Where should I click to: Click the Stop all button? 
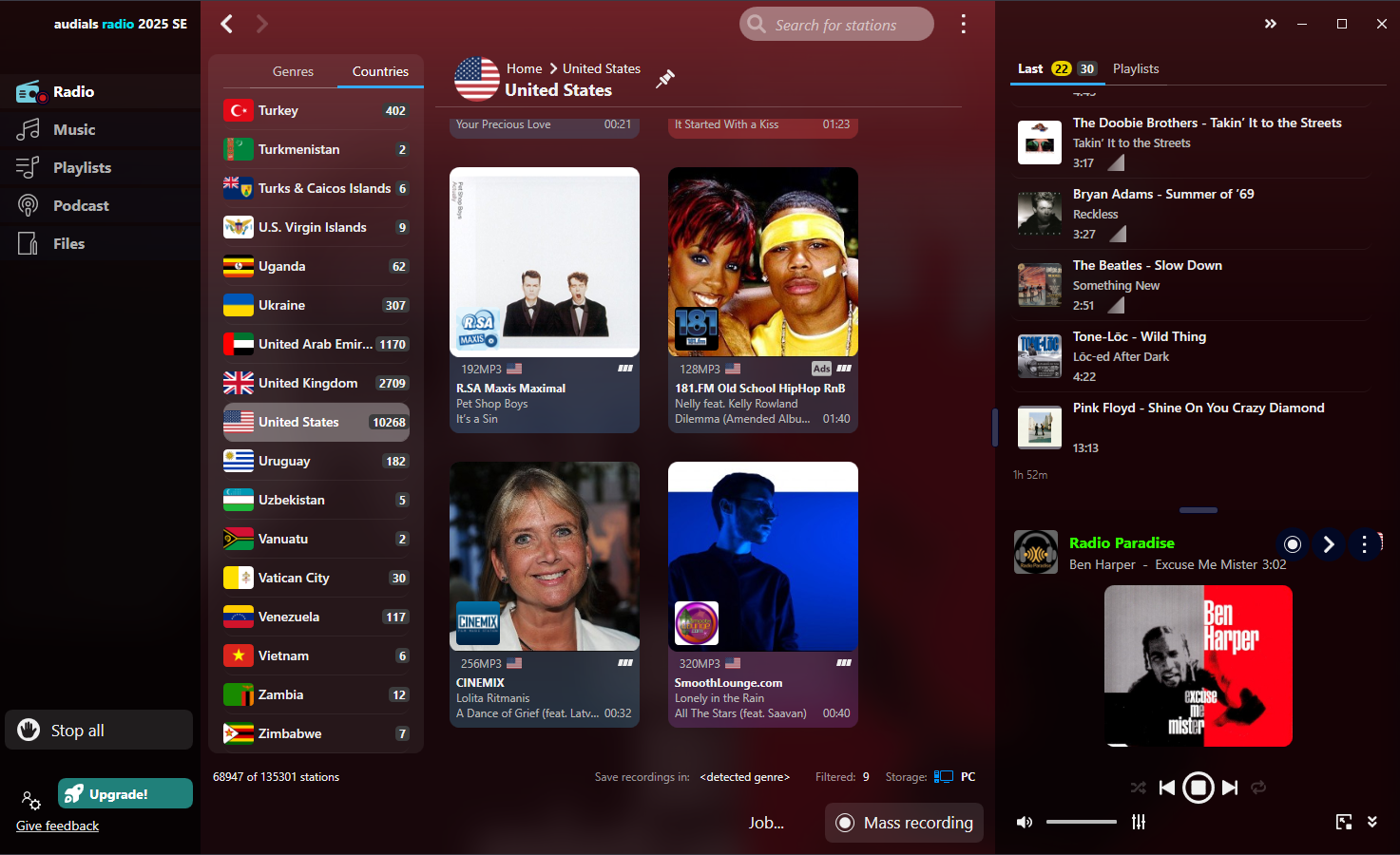[99, 730]
